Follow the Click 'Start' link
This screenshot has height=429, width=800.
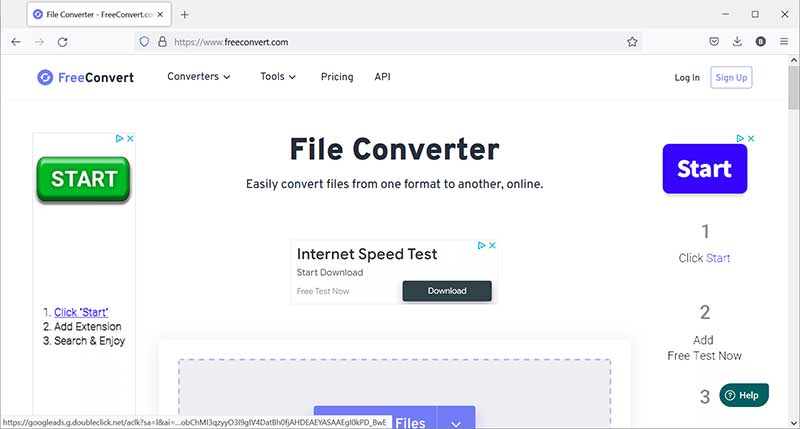click(81, 312)
